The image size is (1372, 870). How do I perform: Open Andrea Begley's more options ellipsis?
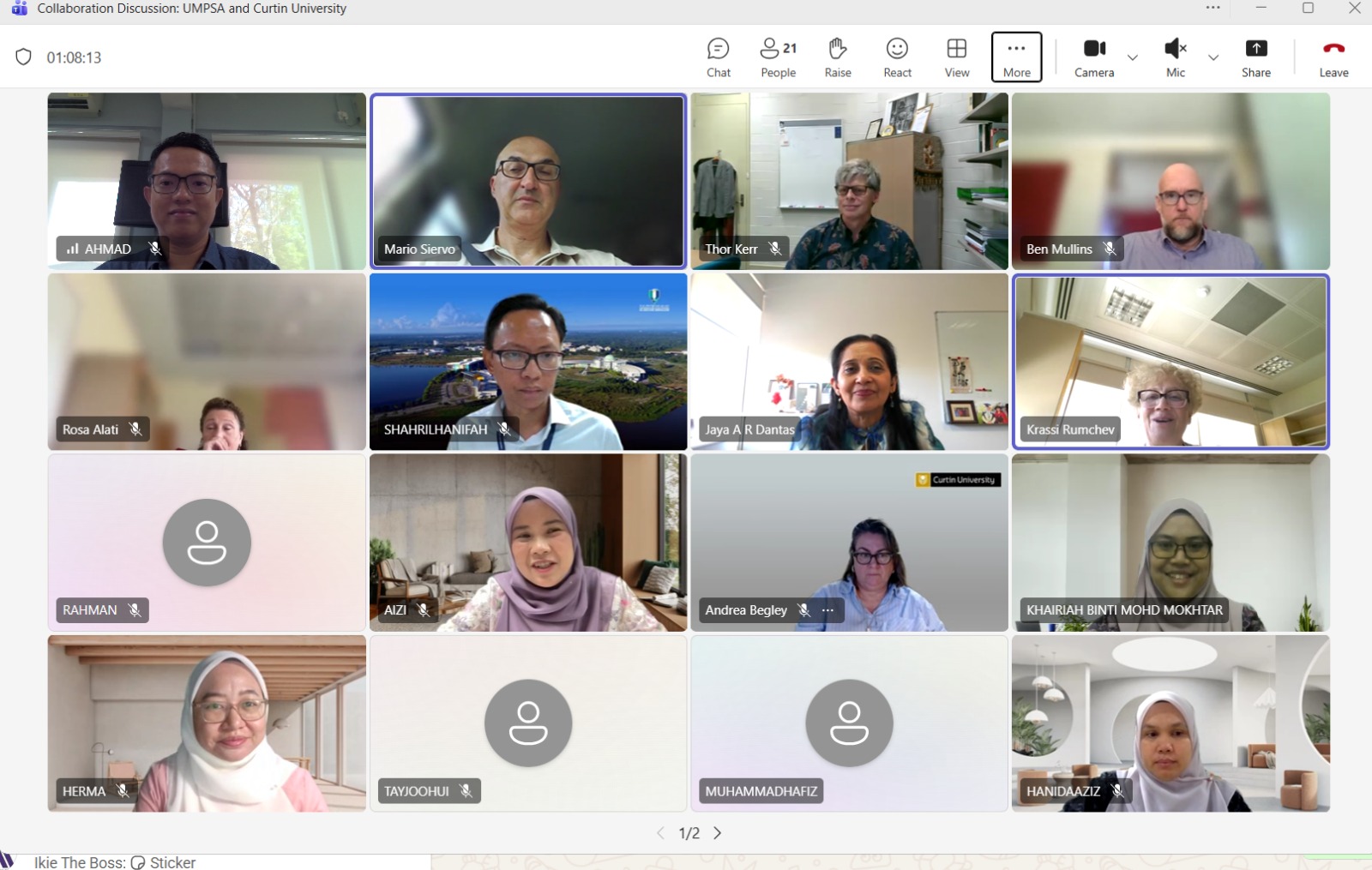pos(827,610)
